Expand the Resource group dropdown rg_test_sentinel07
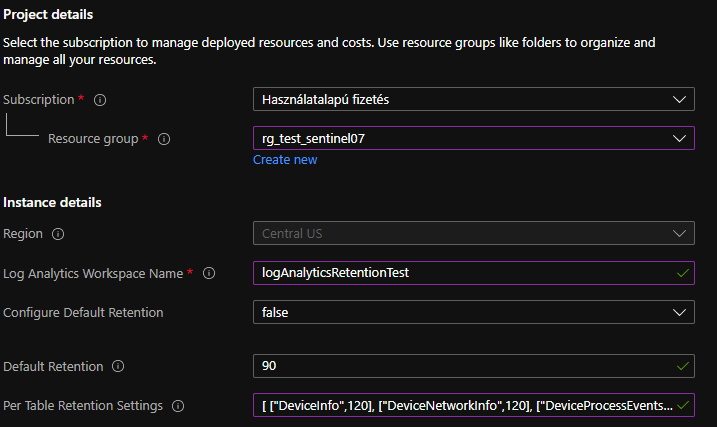The height and width of the screenshot is (427, 717). (x=473, y=138)
